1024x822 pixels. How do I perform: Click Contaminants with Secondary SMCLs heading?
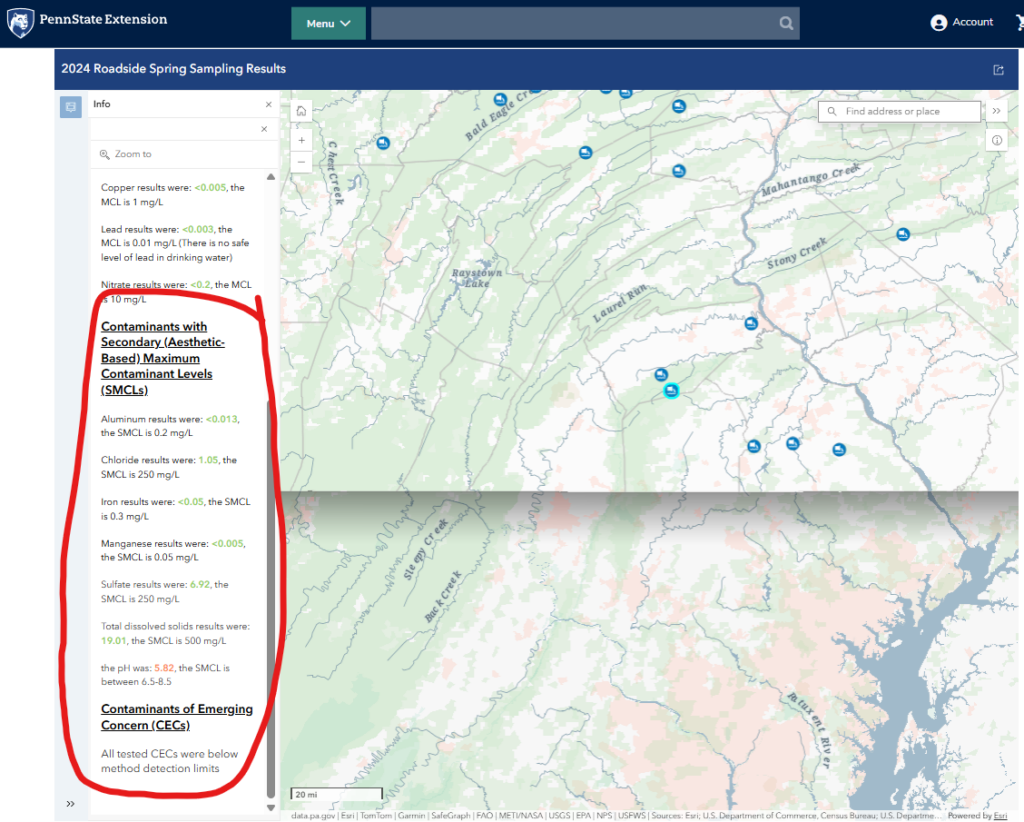point(163,358)
